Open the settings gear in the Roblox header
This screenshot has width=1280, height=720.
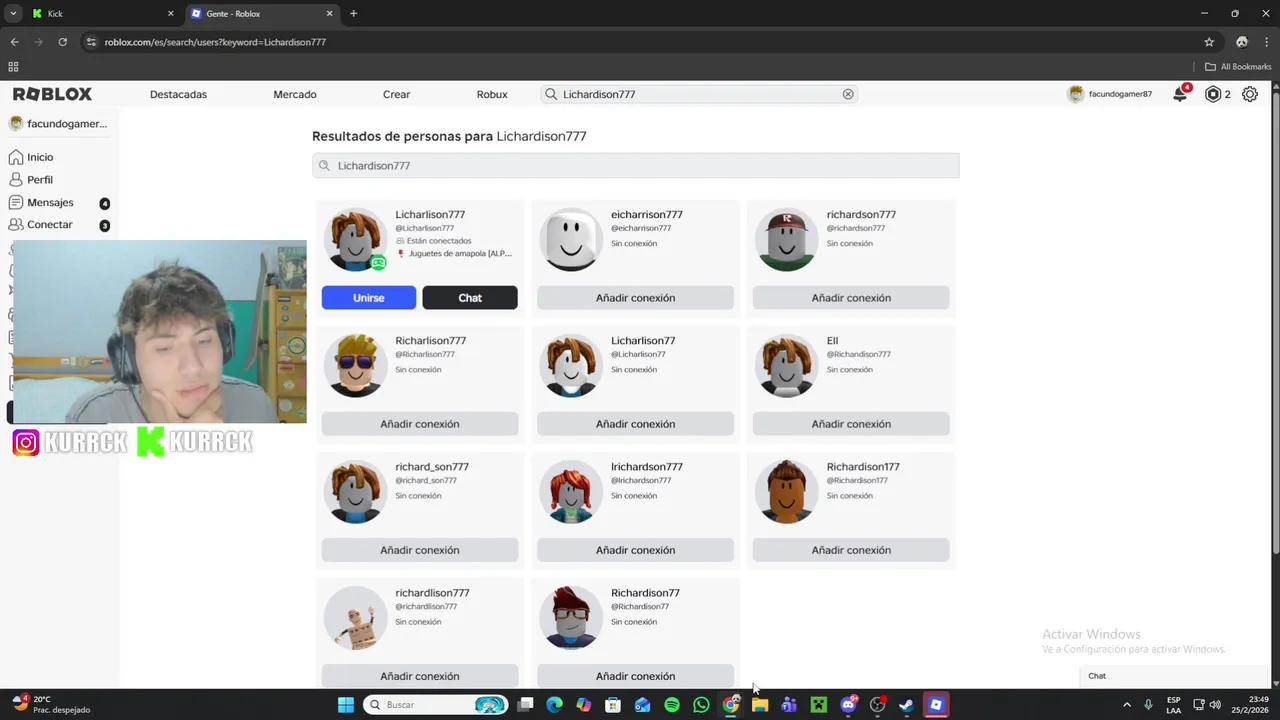tap(1250, 94)
